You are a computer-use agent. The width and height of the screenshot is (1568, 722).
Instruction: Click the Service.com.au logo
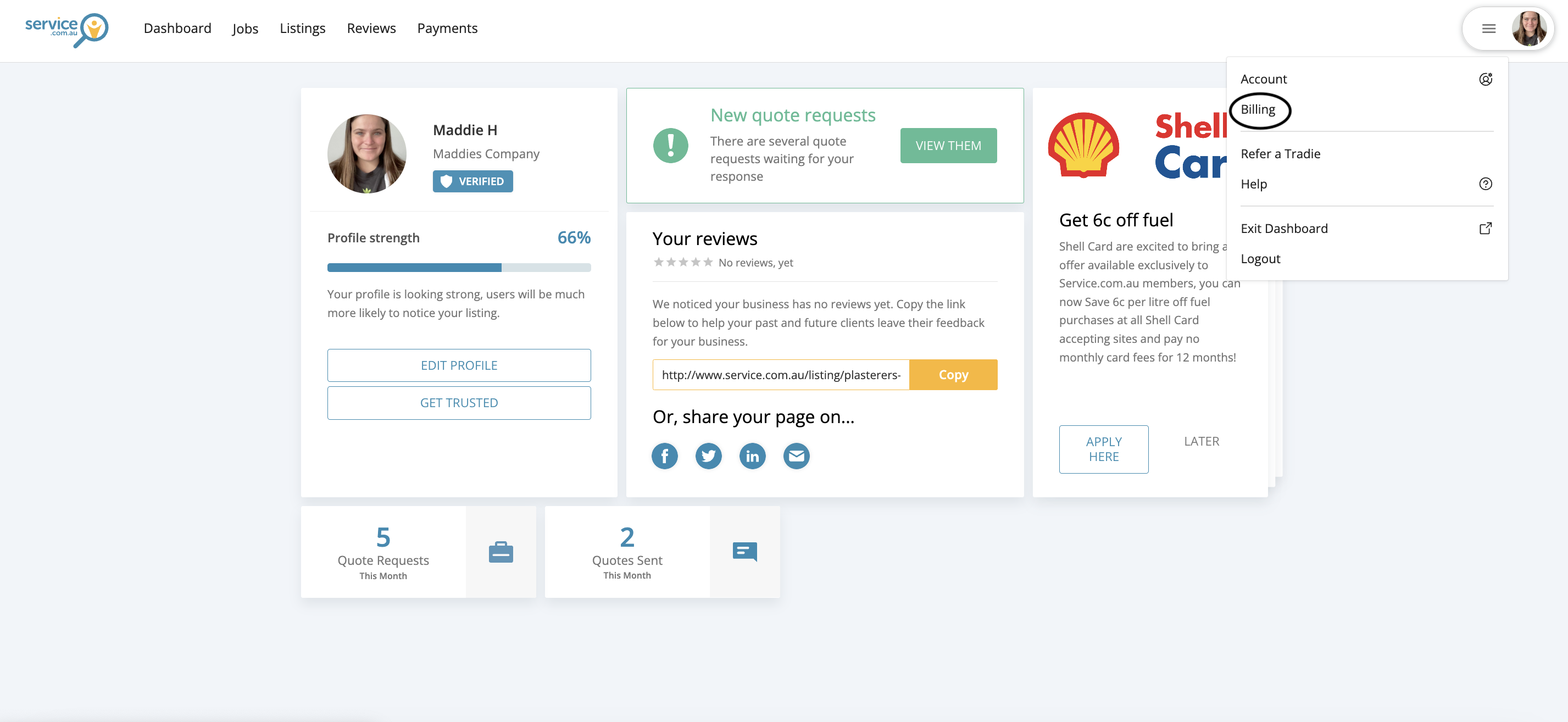pyautogui.click(x=66, y=29)
